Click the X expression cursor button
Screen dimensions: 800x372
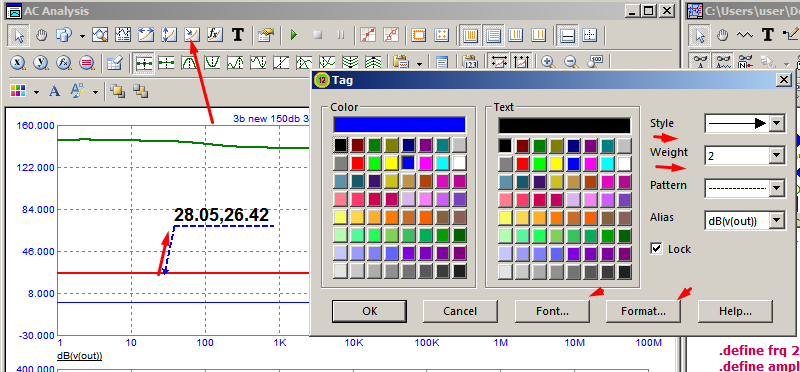[x=18, y=63]
